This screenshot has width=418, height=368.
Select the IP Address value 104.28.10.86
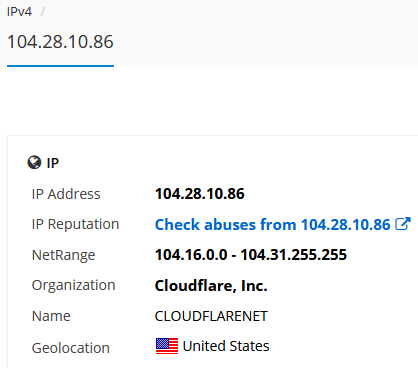200,194
